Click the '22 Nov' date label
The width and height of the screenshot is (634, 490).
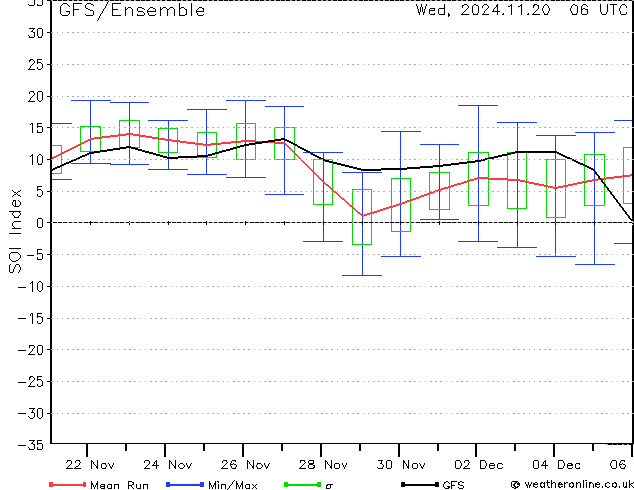(90, 465)
